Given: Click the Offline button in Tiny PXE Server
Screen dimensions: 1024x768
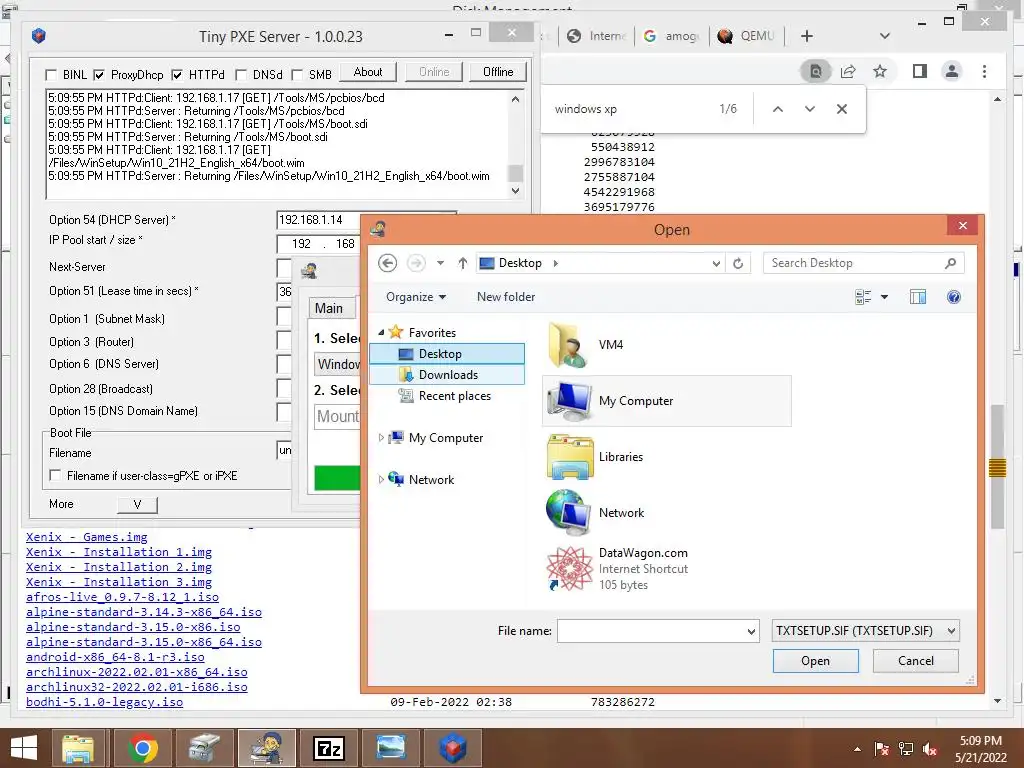Looking at the screenshot, I should 498,72.
